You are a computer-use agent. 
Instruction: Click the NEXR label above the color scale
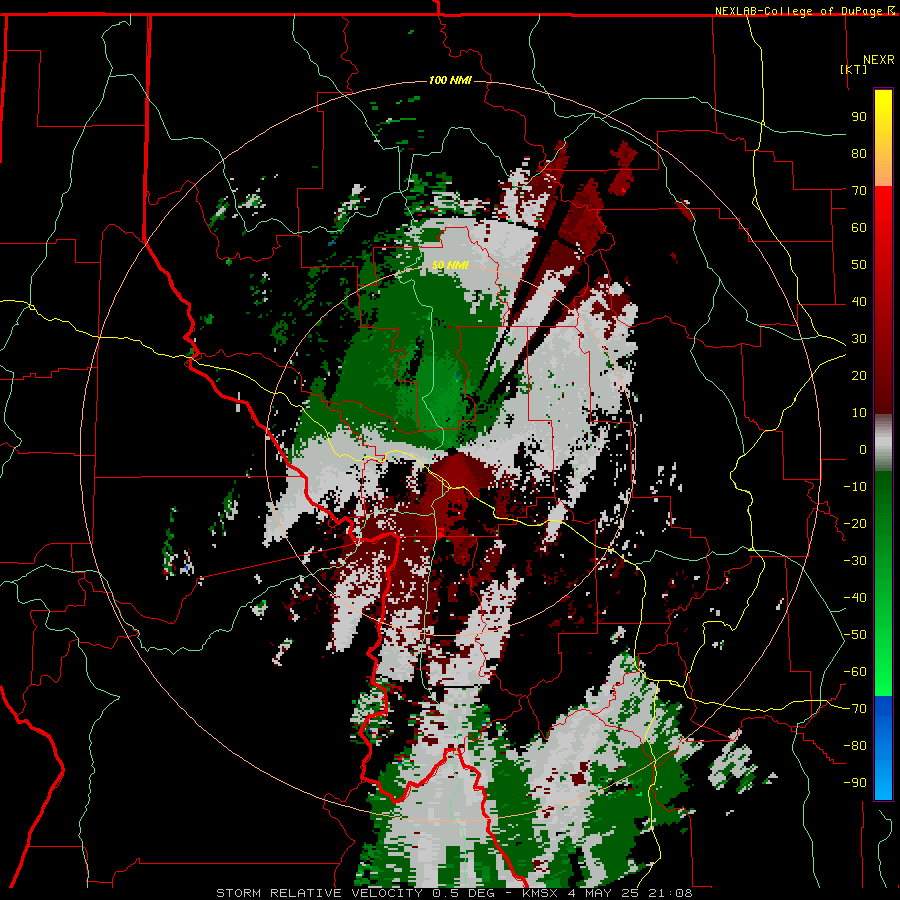(x=878, y=59)
